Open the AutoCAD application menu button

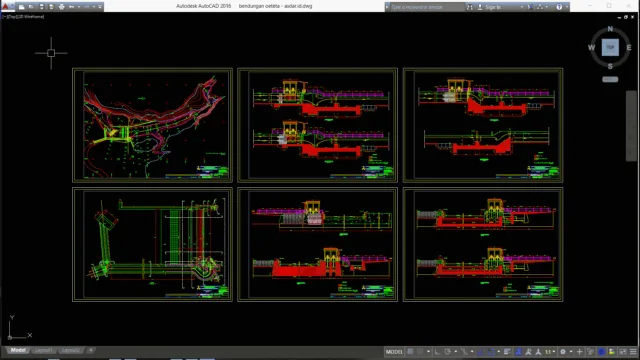point(7,7)
